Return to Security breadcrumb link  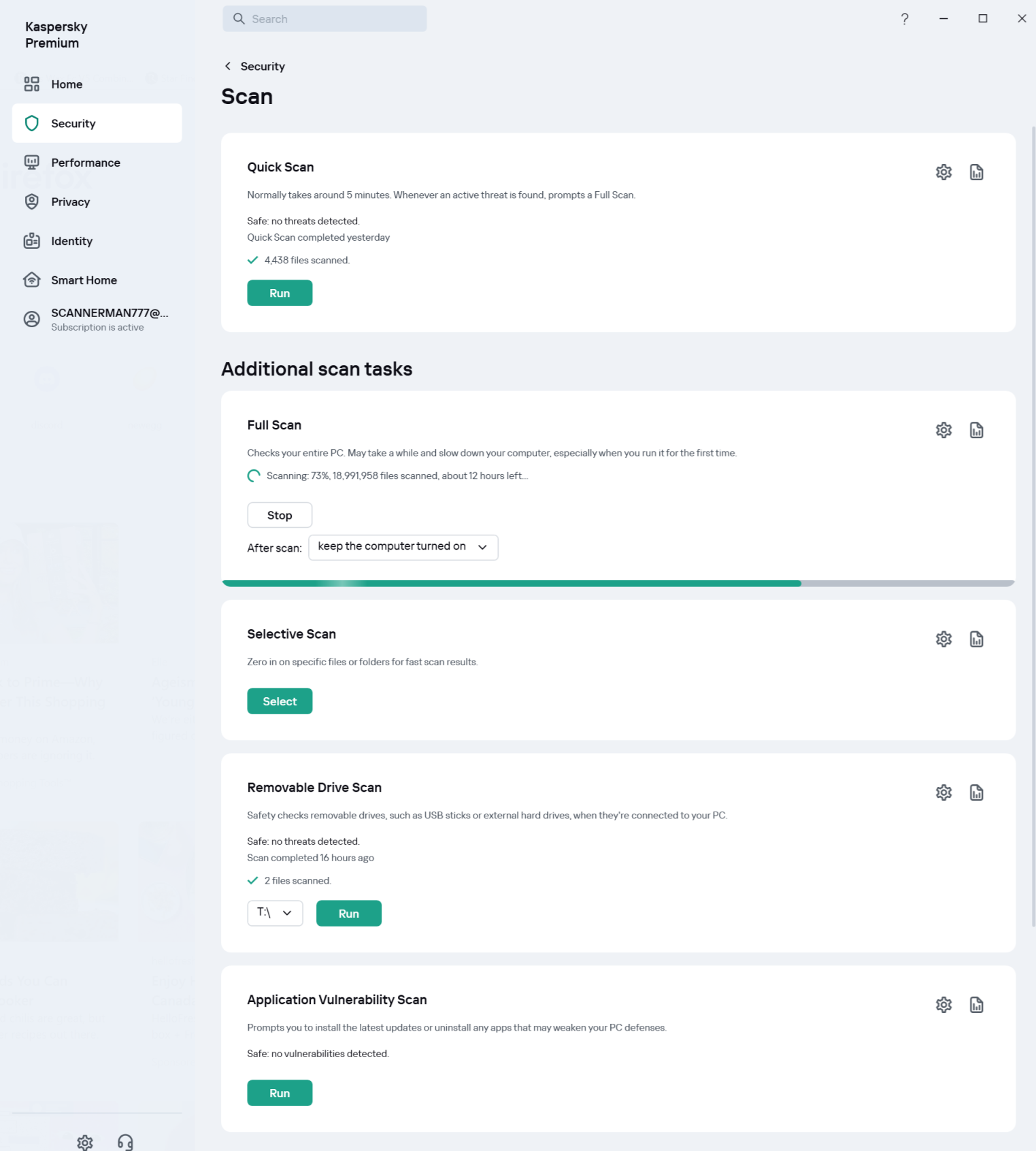(x=263, y=66)
